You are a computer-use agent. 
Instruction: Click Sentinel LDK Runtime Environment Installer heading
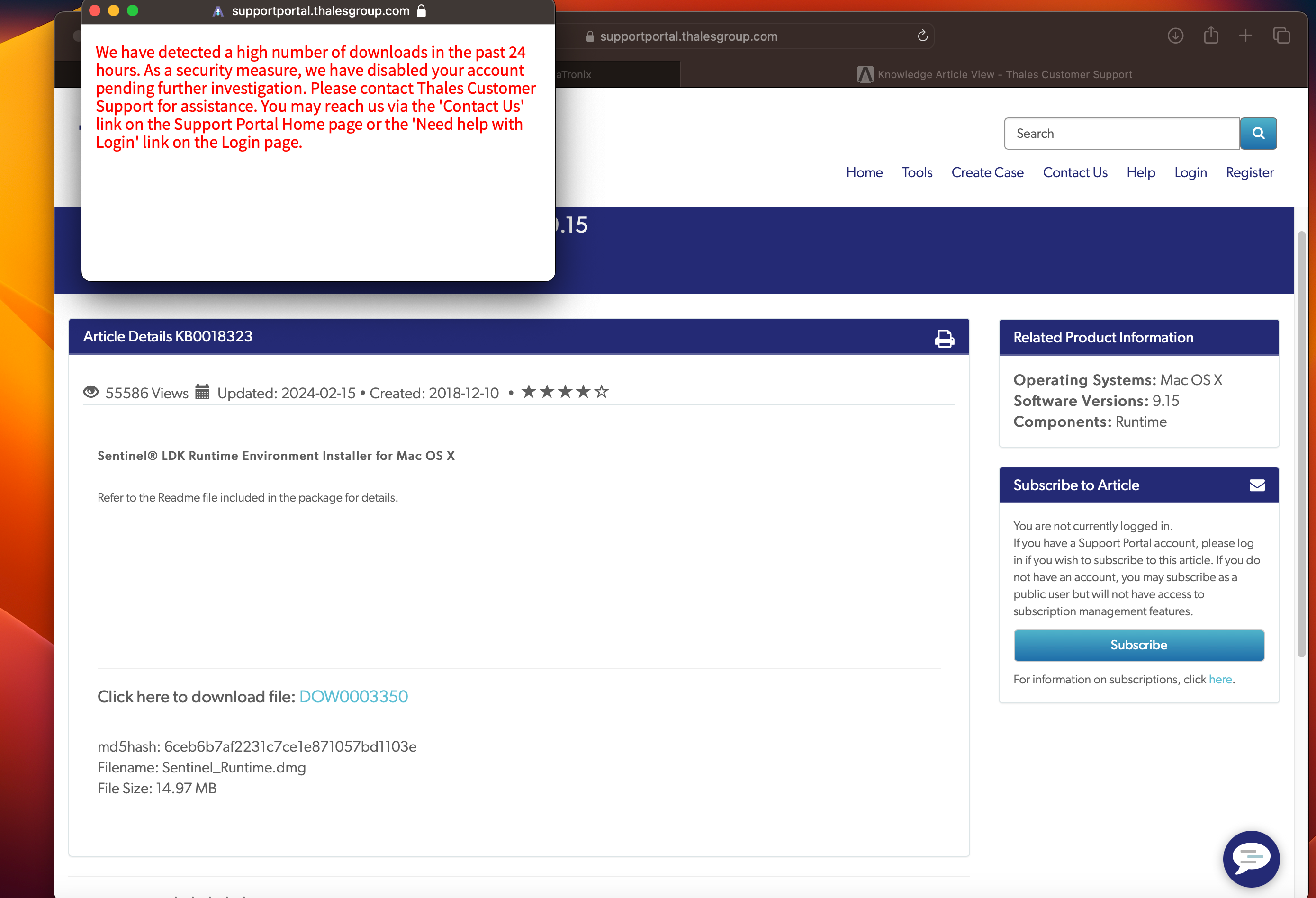coord(276,456)
